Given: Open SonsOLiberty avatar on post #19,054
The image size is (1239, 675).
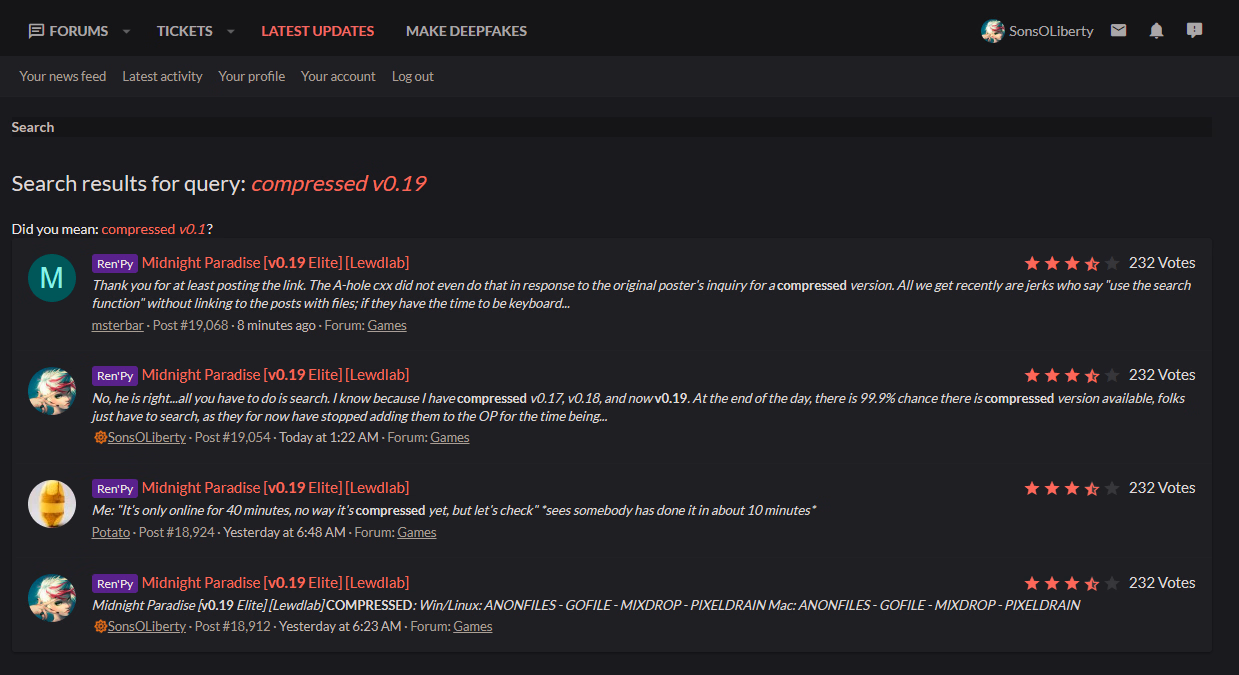Looking at the screenshot, I should [52, 390].
